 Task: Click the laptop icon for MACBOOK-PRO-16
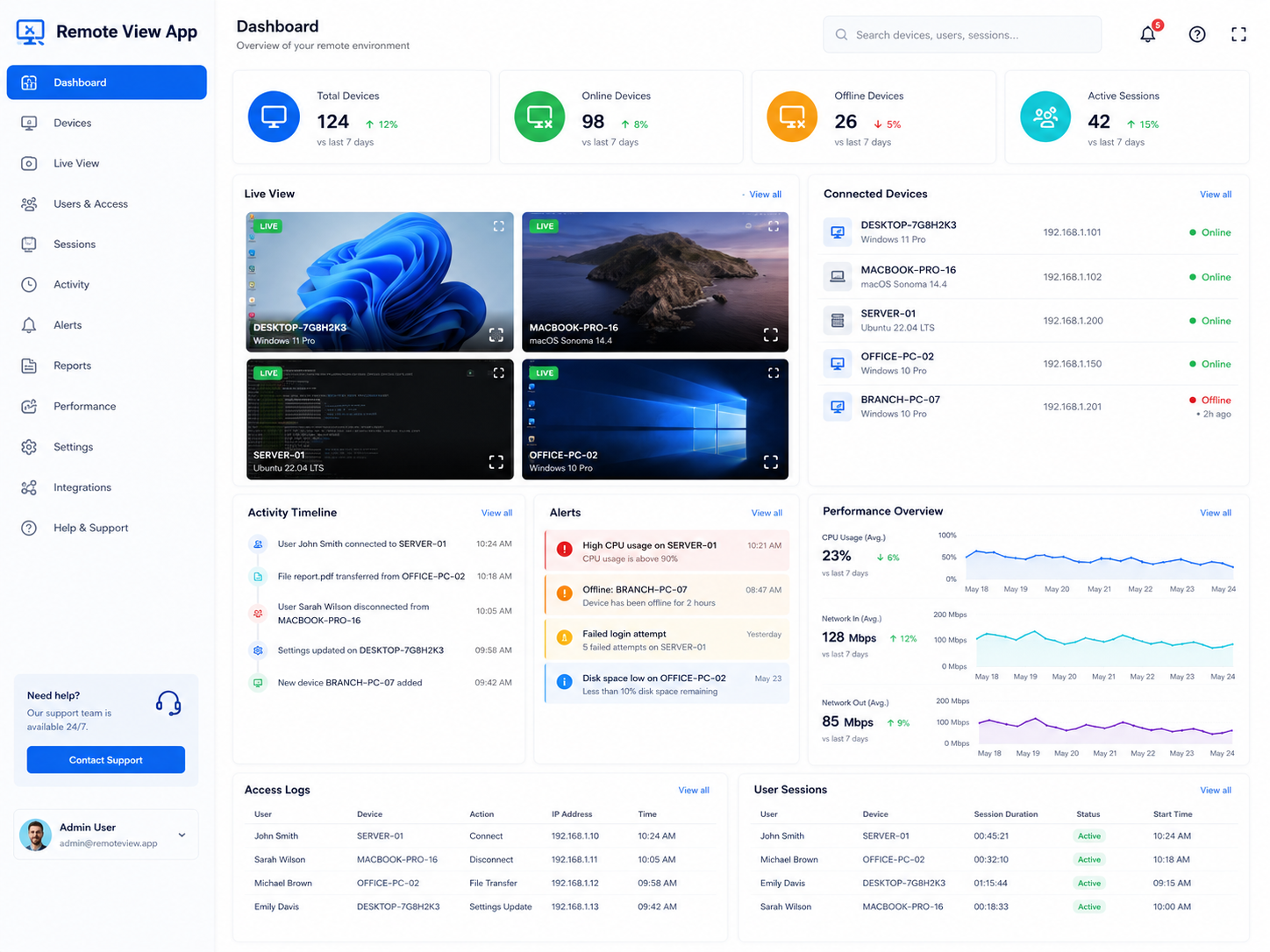[x=838, y=276]
